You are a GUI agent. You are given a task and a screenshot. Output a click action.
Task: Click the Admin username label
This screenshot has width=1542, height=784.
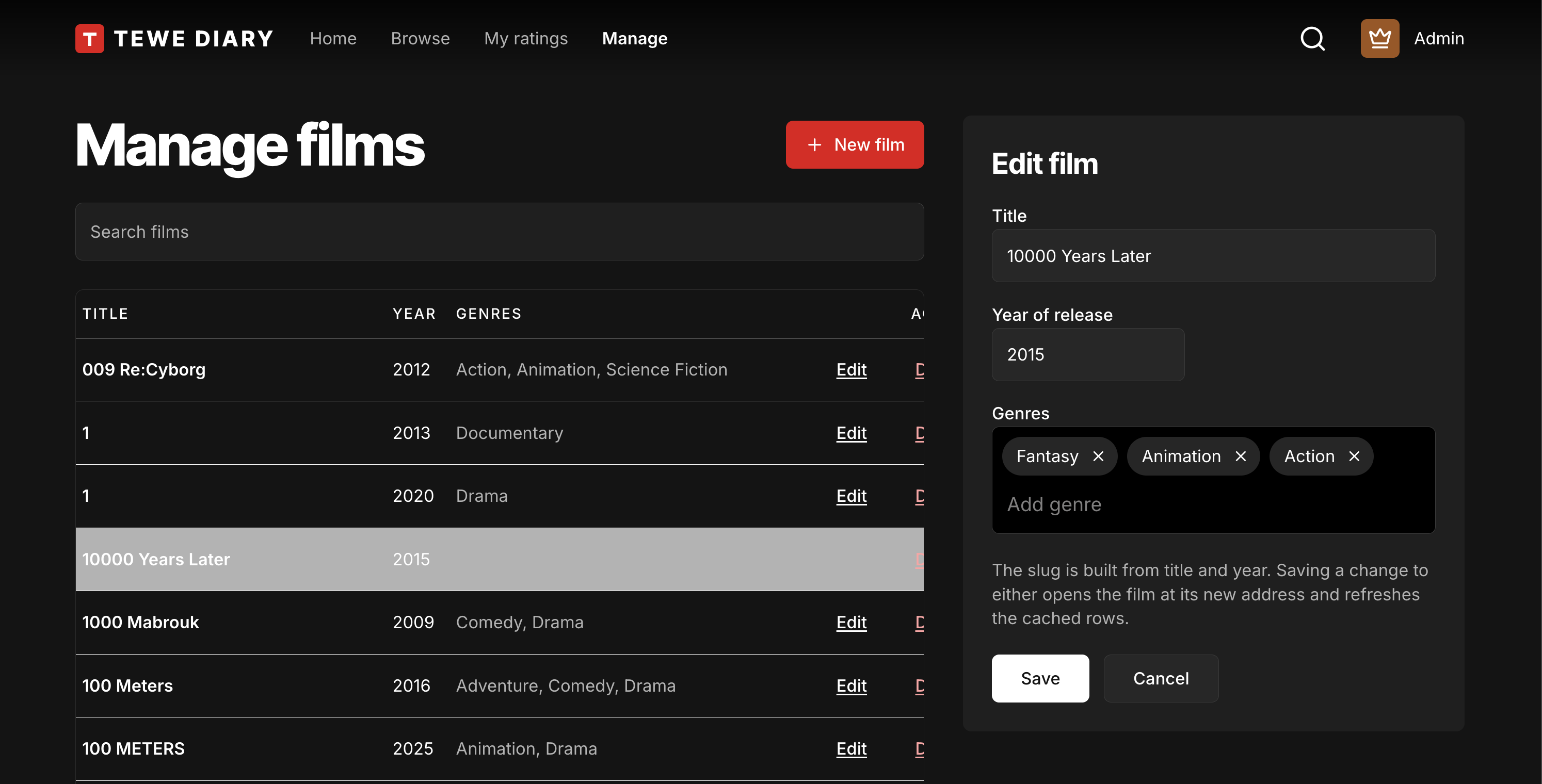coord(1439,38)
